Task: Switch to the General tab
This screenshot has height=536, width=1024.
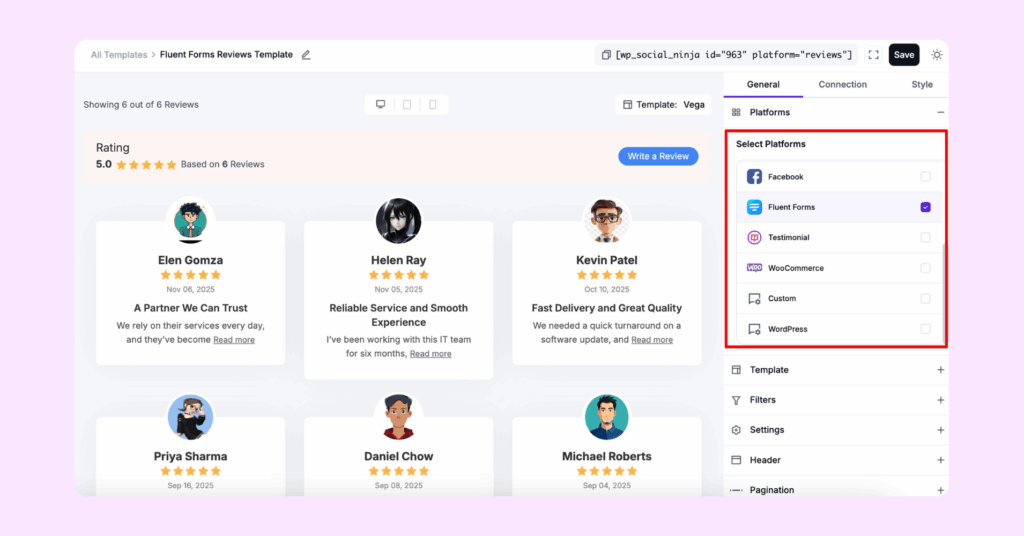Action: click(763, 85)
